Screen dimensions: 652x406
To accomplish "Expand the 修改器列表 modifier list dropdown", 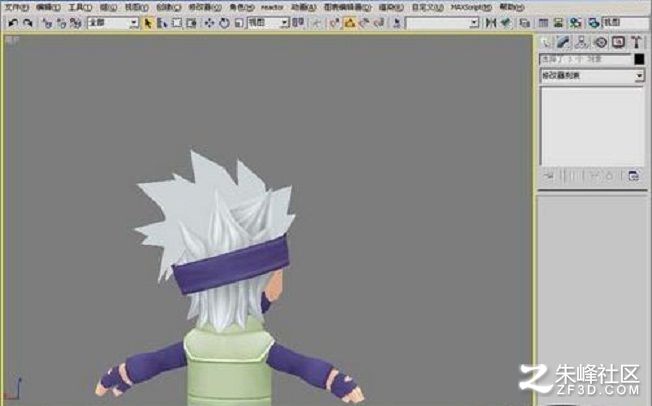I will [592, 76].
